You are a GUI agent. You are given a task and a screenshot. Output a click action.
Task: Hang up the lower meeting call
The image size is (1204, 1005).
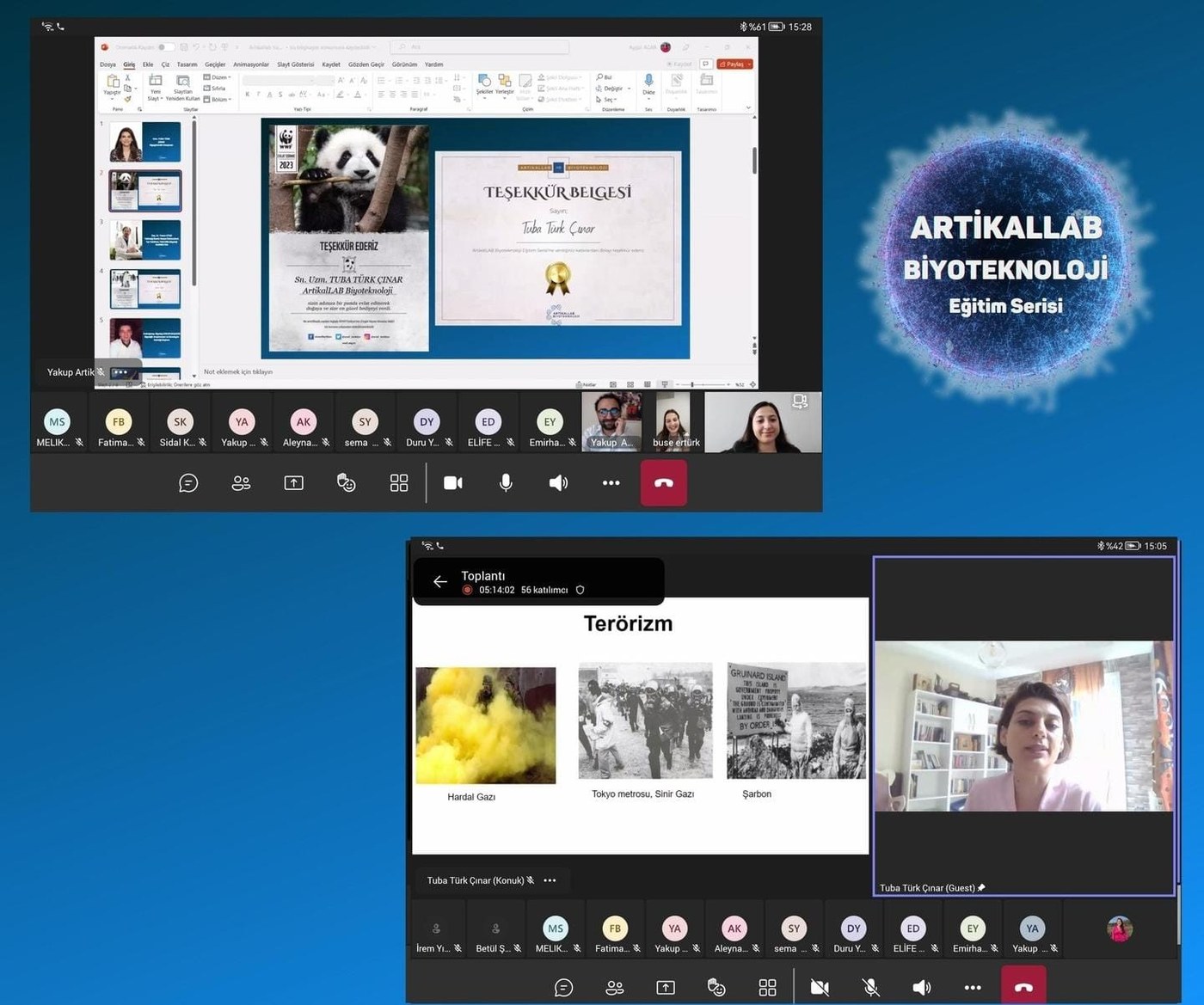coord(1023,985)
